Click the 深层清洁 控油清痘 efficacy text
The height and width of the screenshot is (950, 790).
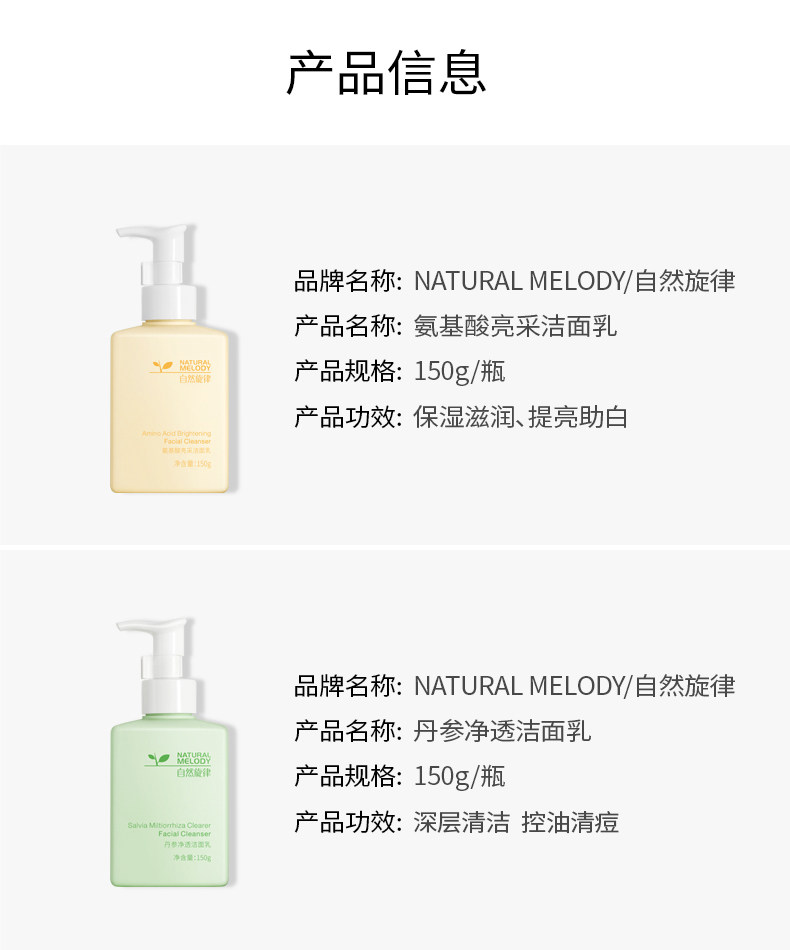tap(516, 822)
